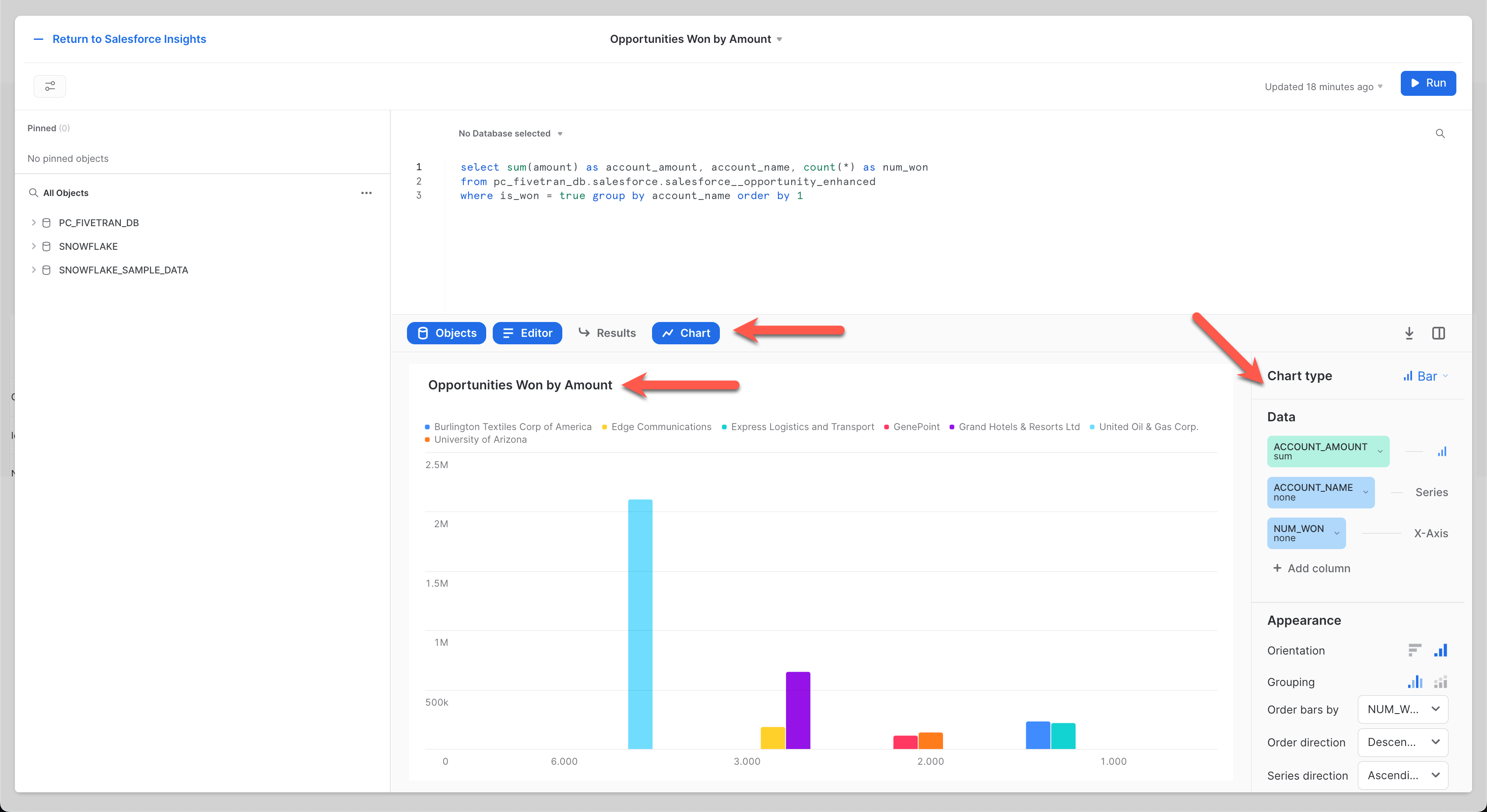The width and height of the screenshot is (1487, 812).
Task: Toggle grouped bars mode under Grouping
Action: click(1415, 682)
